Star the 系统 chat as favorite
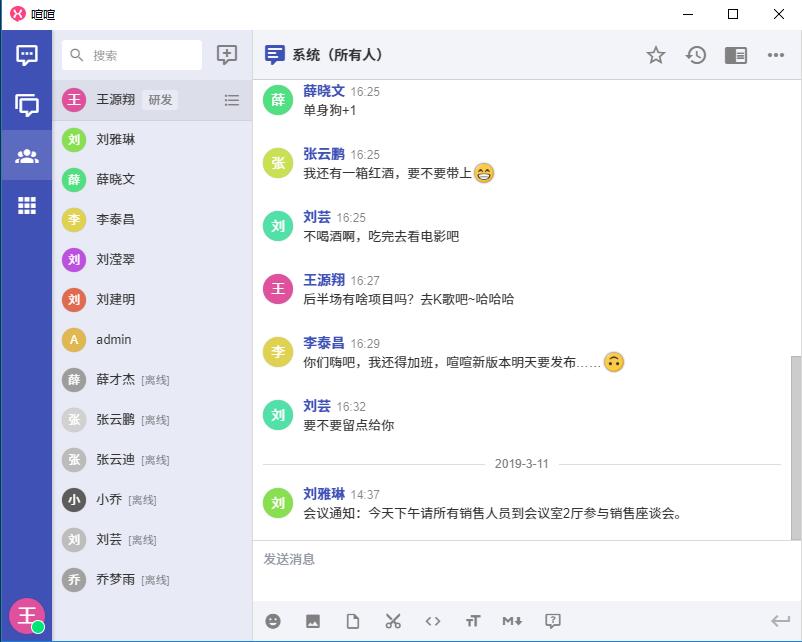The image size is (802, 642). [x=656, y=55]
